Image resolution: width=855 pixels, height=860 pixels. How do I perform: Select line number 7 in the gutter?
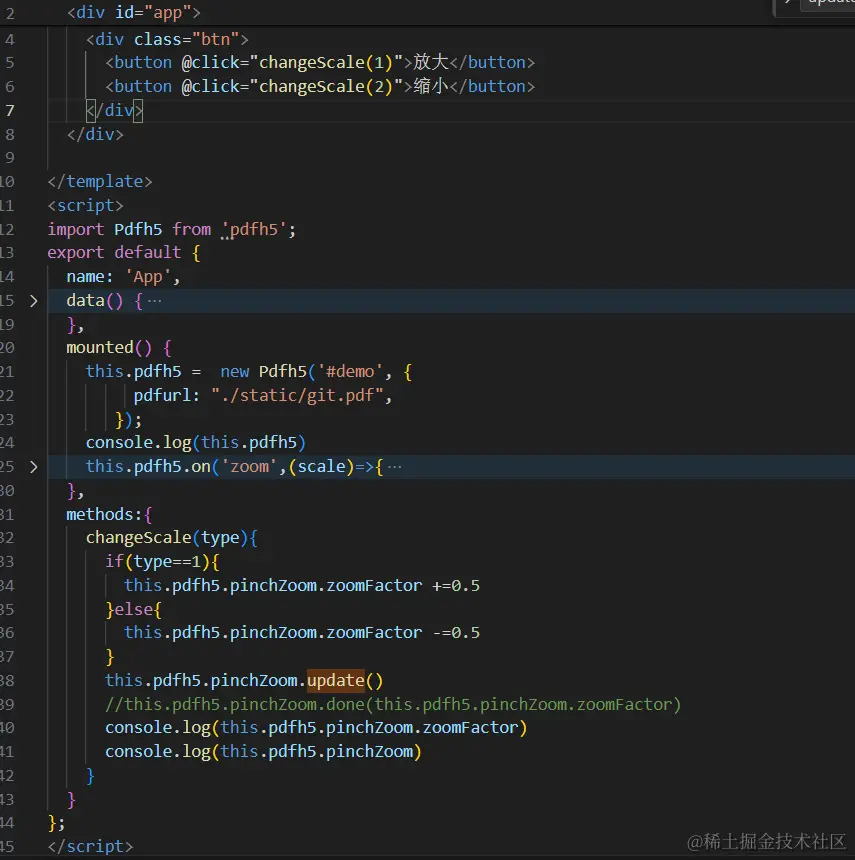click(10, 110)
